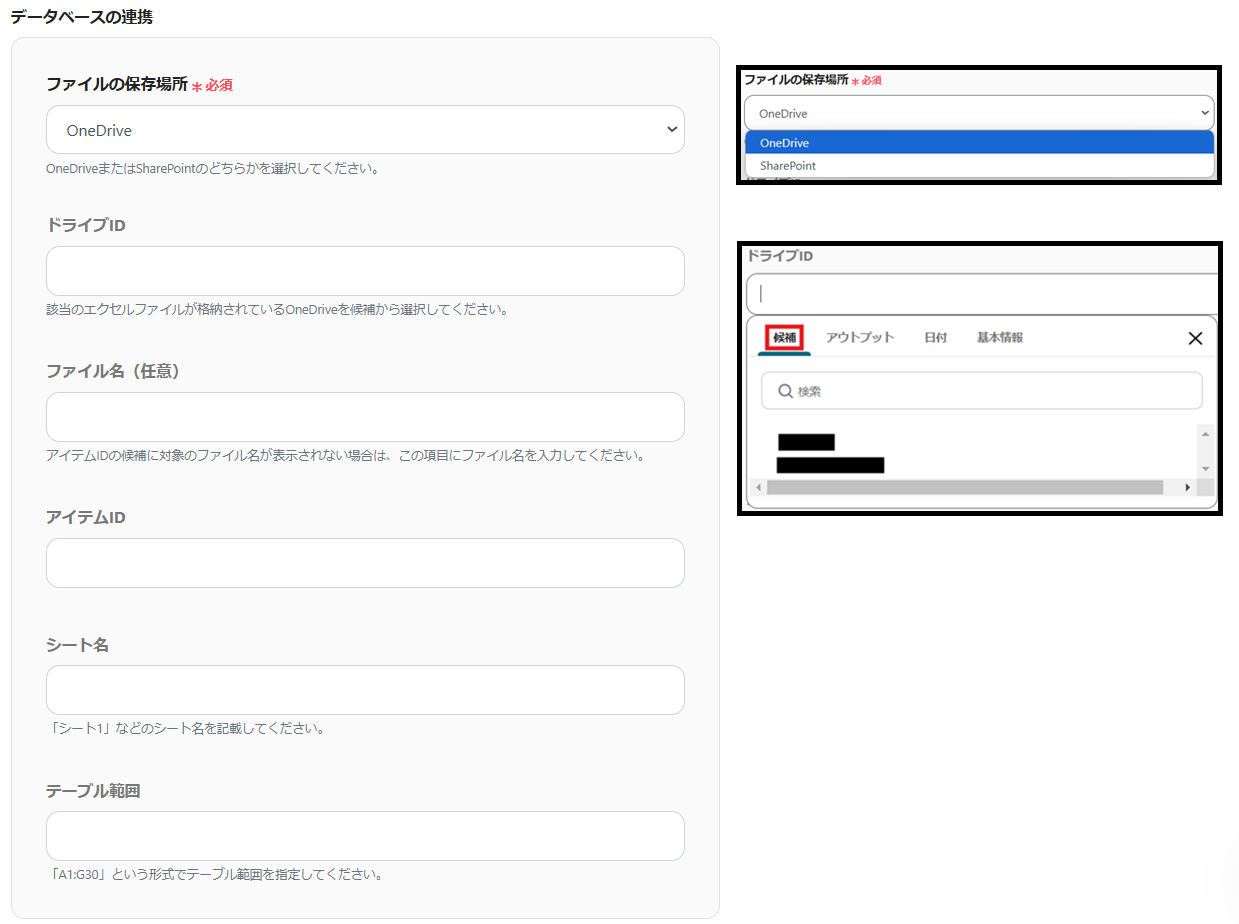Open the 日付 tab
Screen dimensions: 1239x924
[935, 338]
